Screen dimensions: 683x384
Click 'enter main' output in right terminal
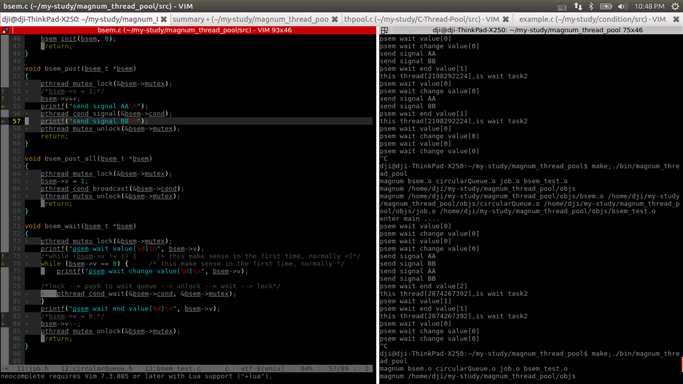tap(409, 219)
